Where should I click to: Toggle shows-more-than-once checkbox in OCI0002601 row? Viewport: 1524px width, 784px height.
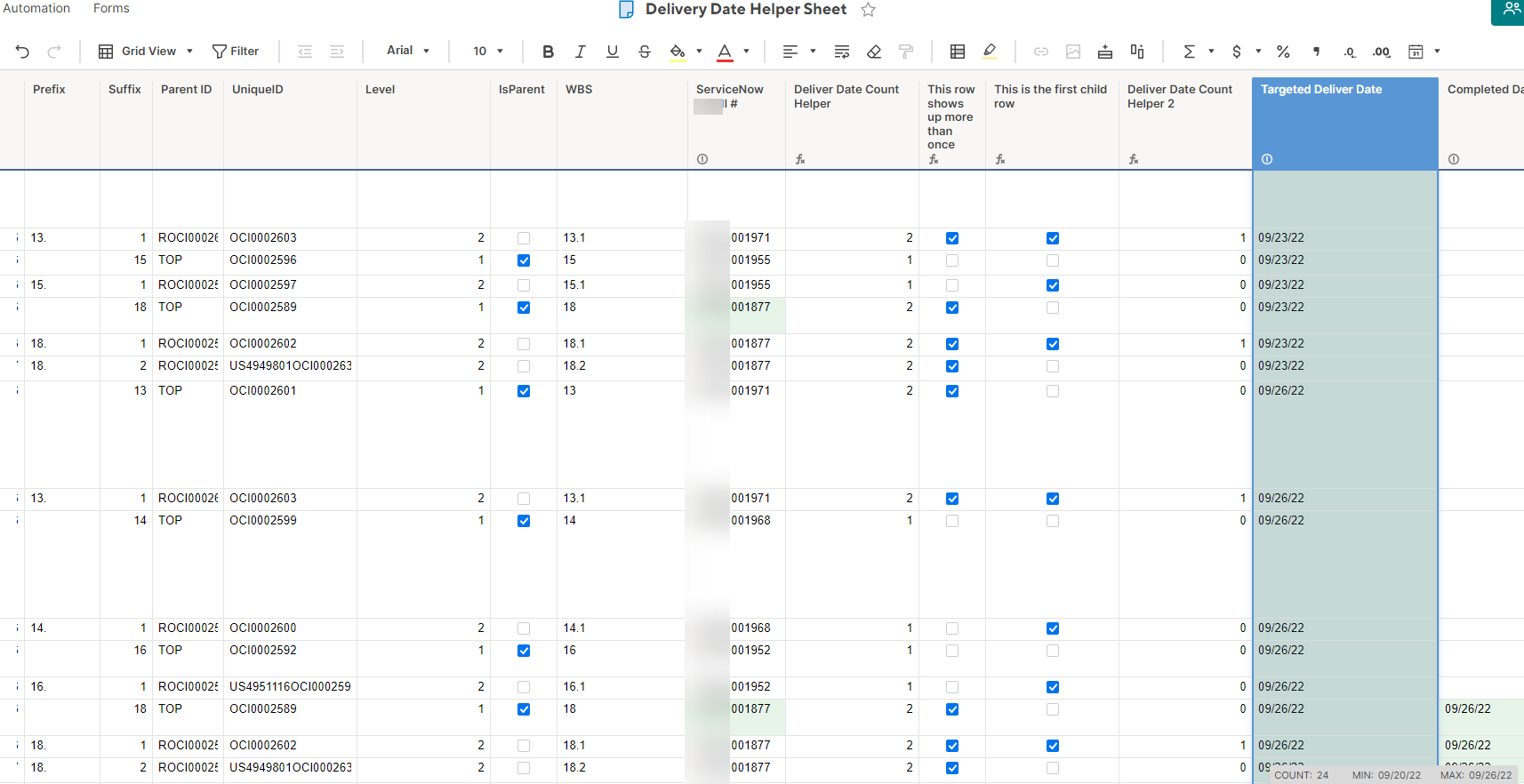(952, 392)
